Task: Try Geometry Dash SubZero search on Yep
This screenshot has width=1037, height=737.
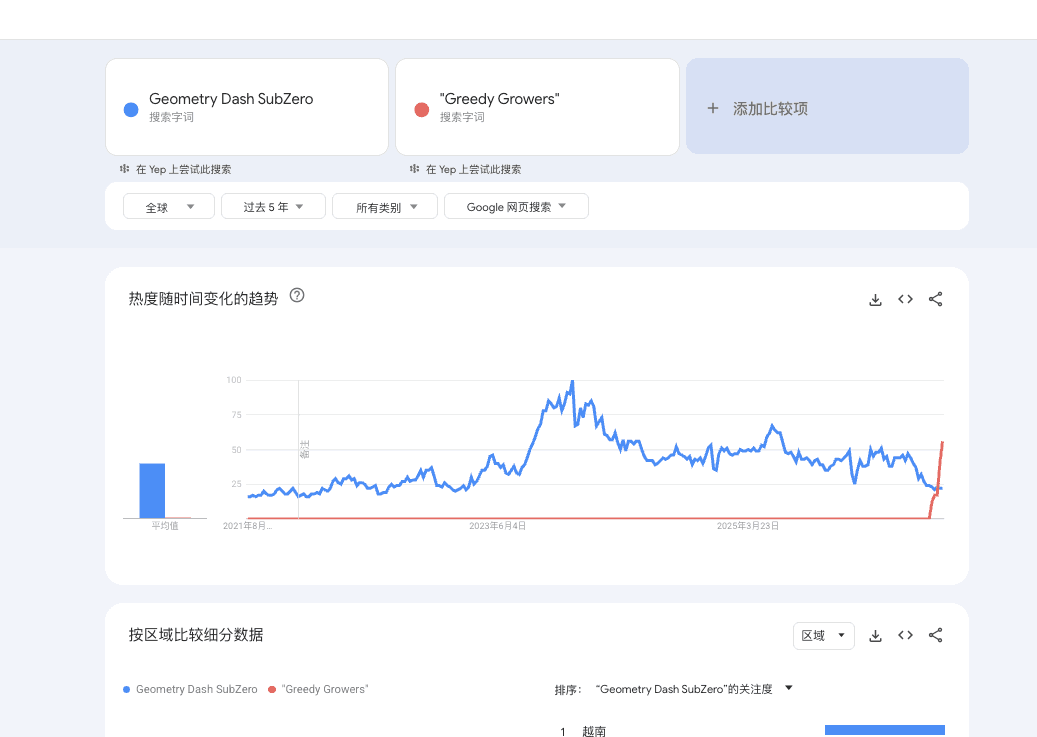Action: click(183, 169)
